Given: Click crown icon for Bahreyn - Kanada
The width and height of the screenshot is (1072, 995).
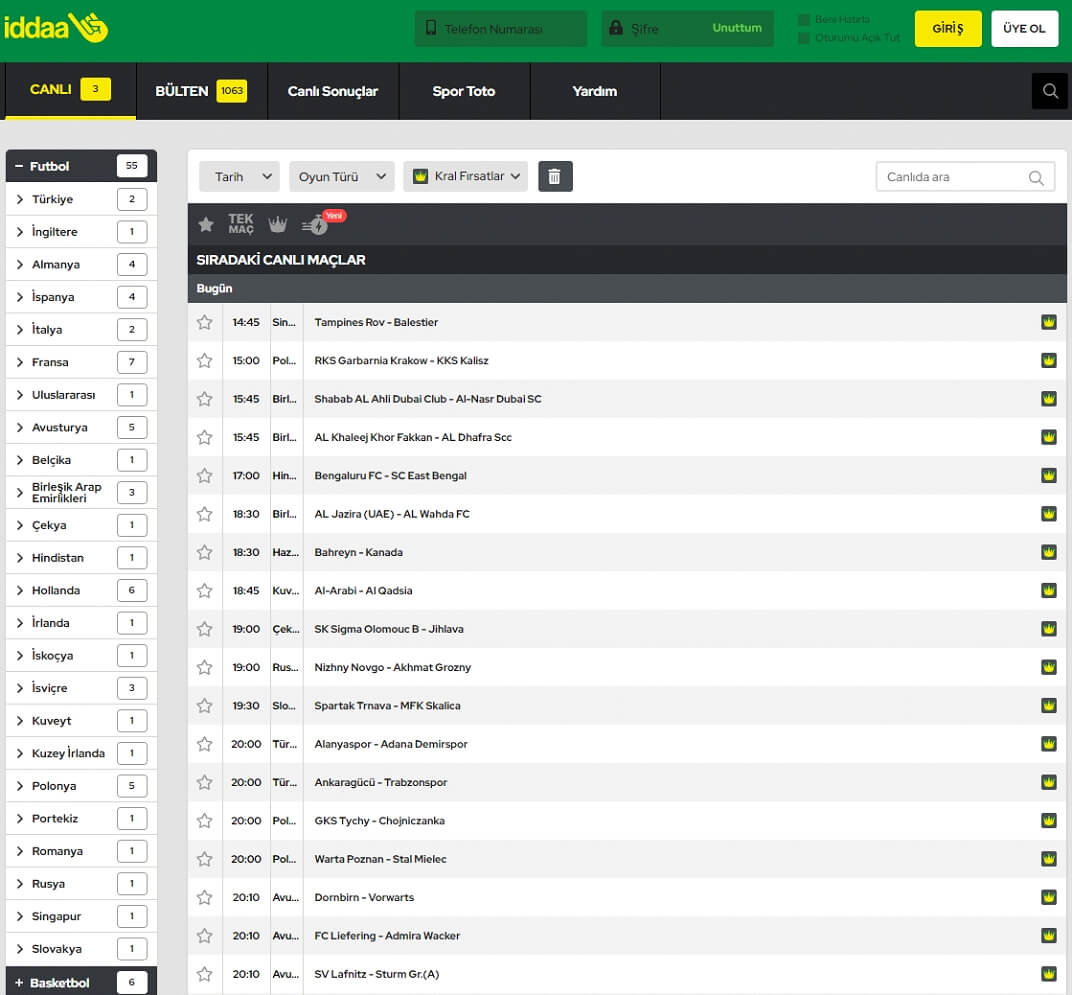Looking at the screenshot, I should (x=1049, y=552).
